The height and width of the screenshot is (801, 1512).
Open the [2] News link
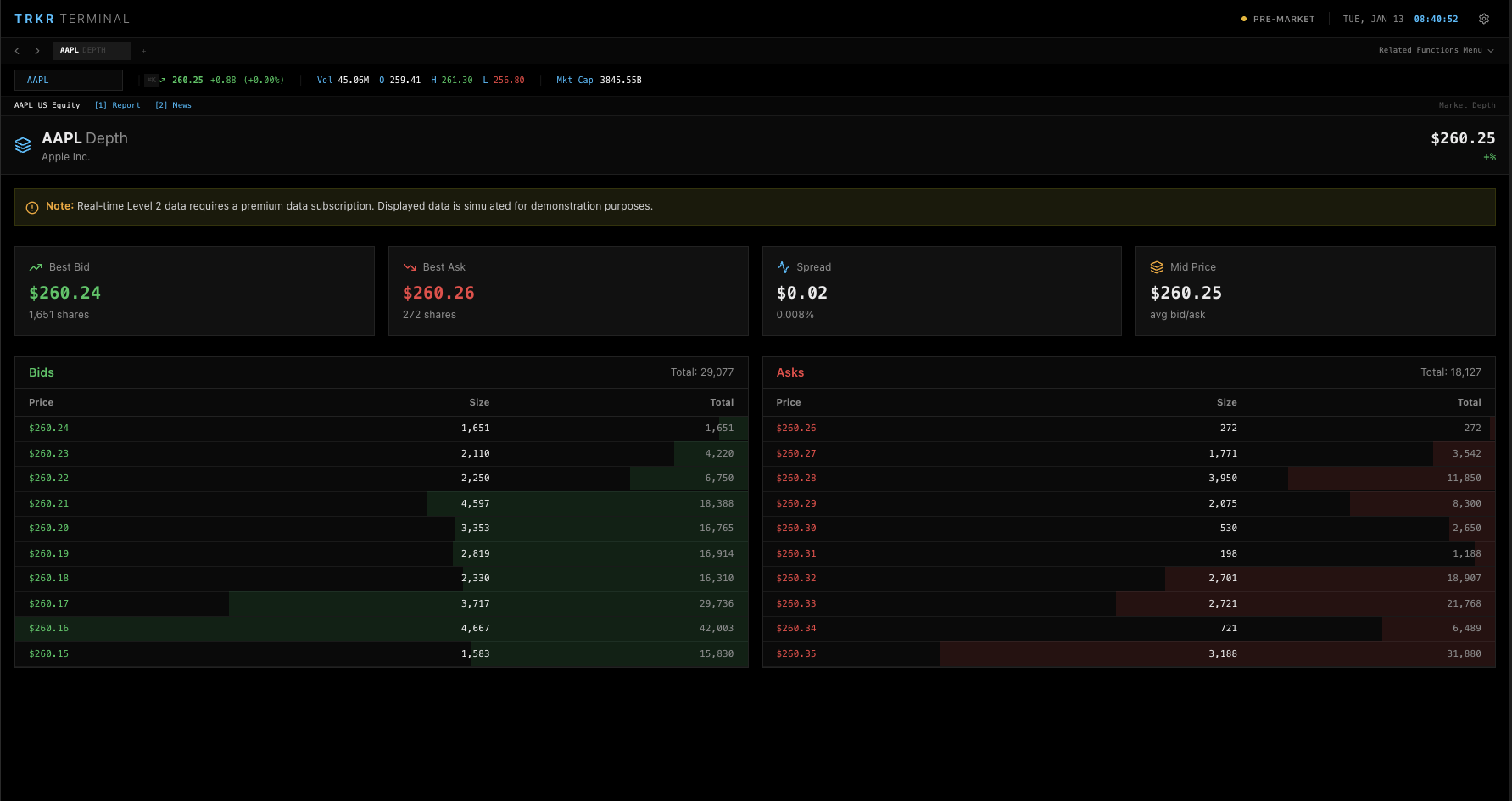pos(173,104)
